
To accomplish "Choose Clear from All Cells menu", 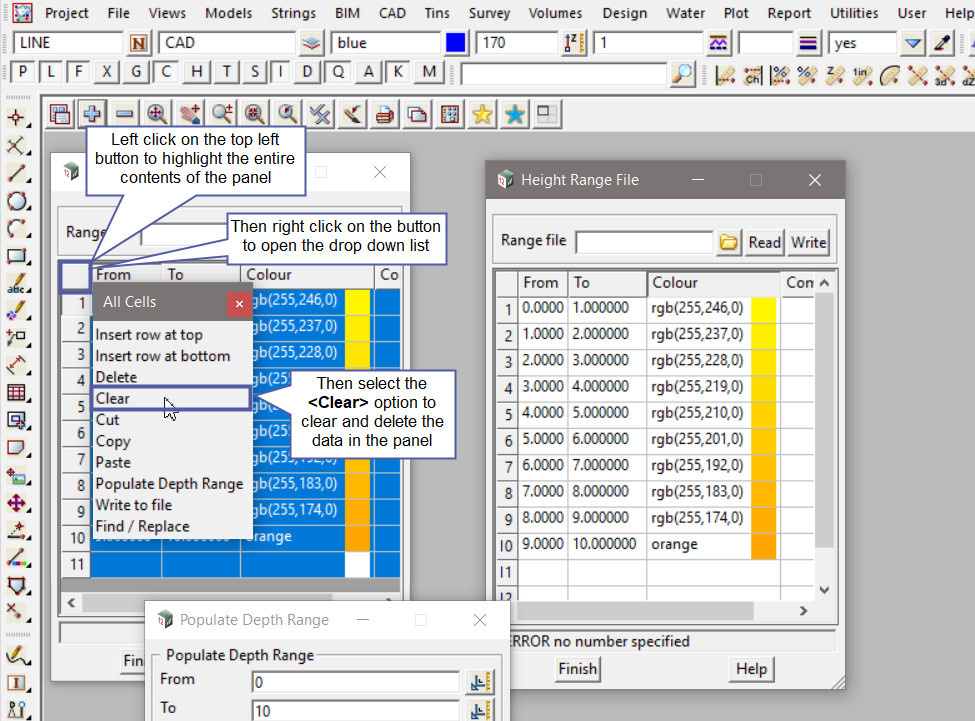I will pyautogui.click(x=113, y=398).
